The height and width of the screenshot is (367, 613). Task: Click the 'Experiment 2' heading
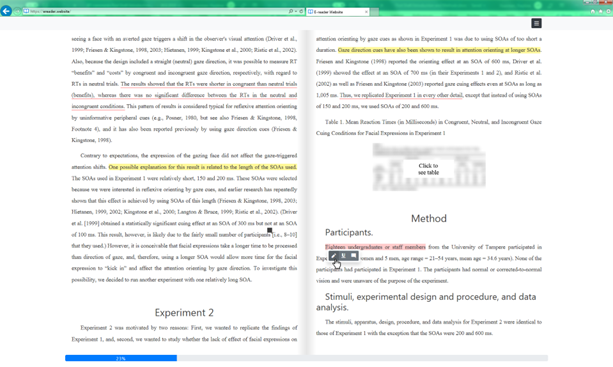point(184,313)
